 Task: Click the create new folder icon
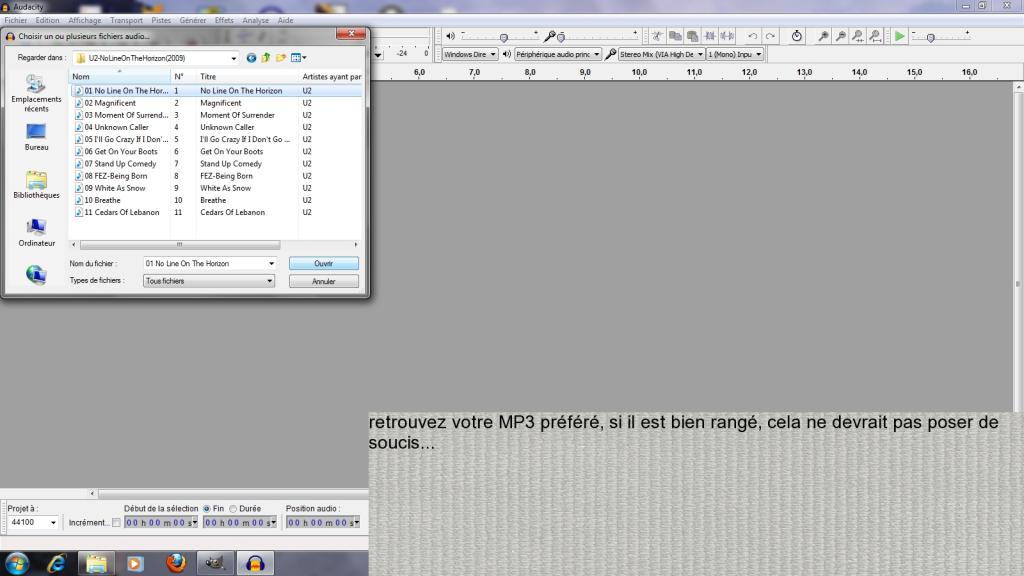[x=281, y=58]
